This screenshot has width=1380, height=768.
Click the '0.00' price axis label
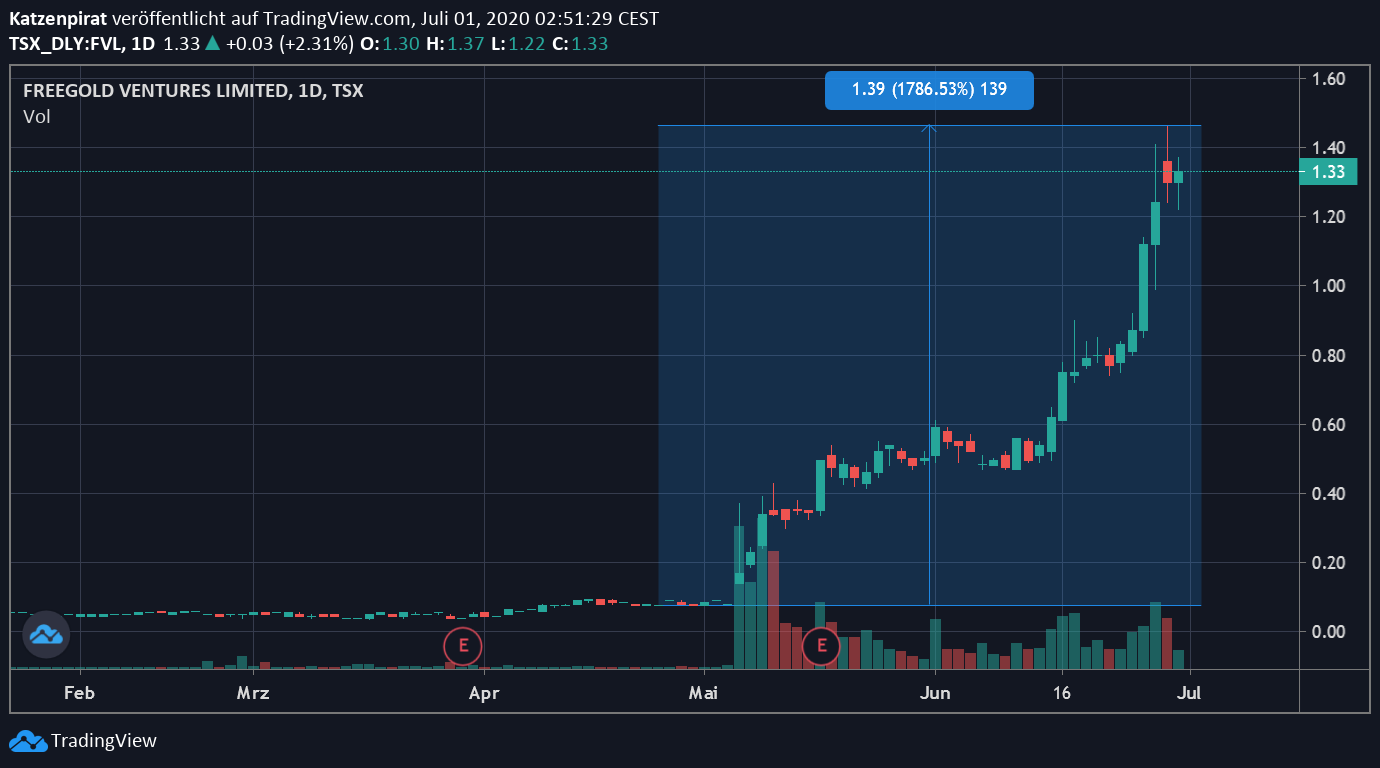[1328, 632]
